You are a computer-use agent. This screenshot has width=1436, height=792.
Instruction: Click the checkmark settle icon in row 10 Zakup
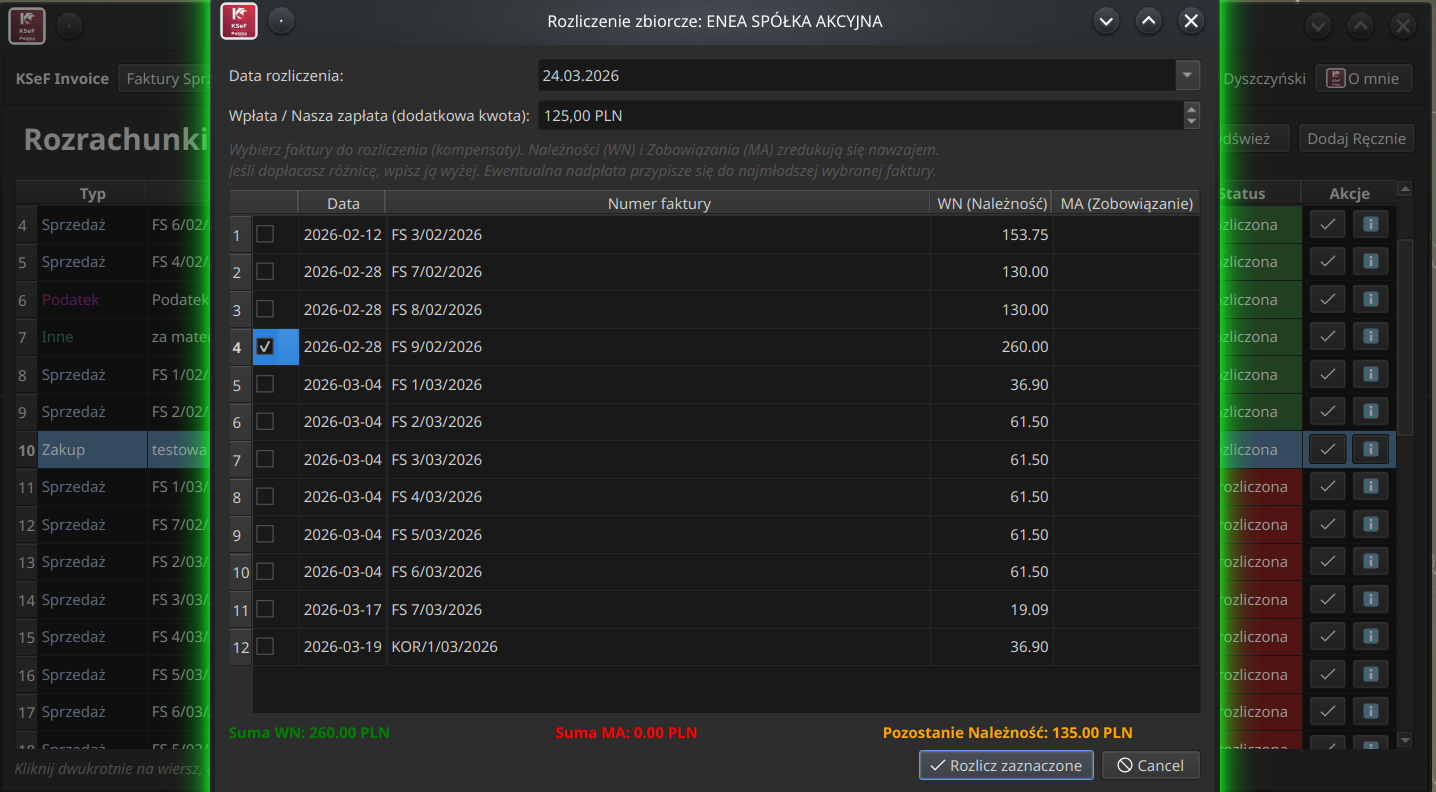pos(1327,450)
